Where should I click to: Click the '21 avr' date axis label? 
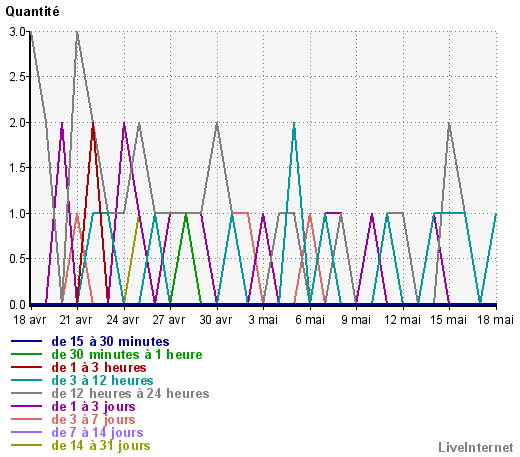coord(76,320)
